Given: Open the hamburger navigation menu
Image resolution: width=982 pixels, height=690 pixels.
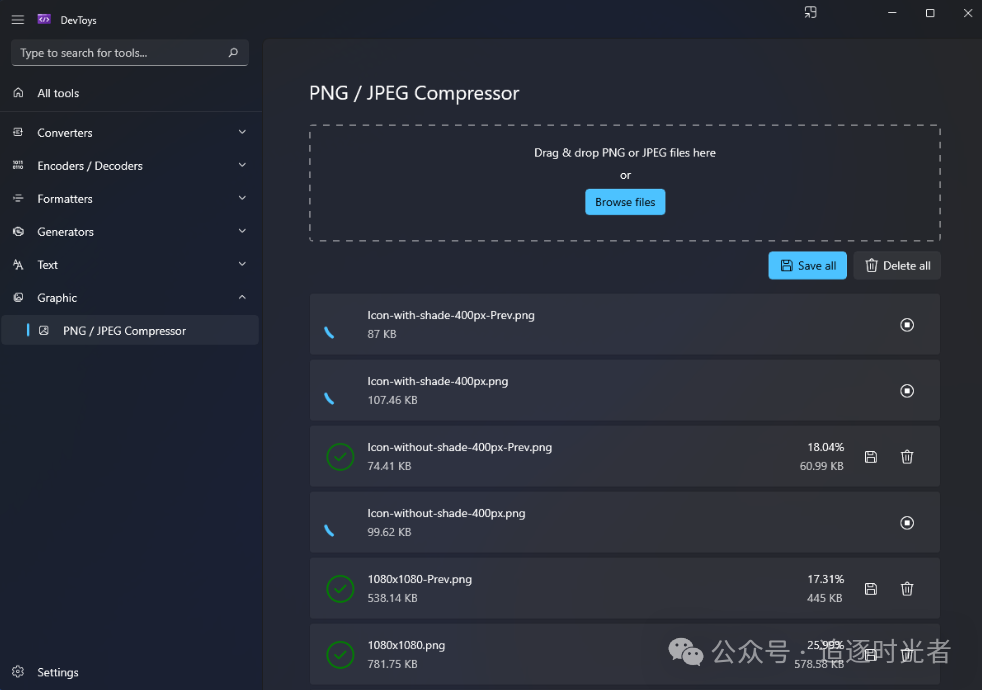Looking at the screenshot, I should pos(18,20).
